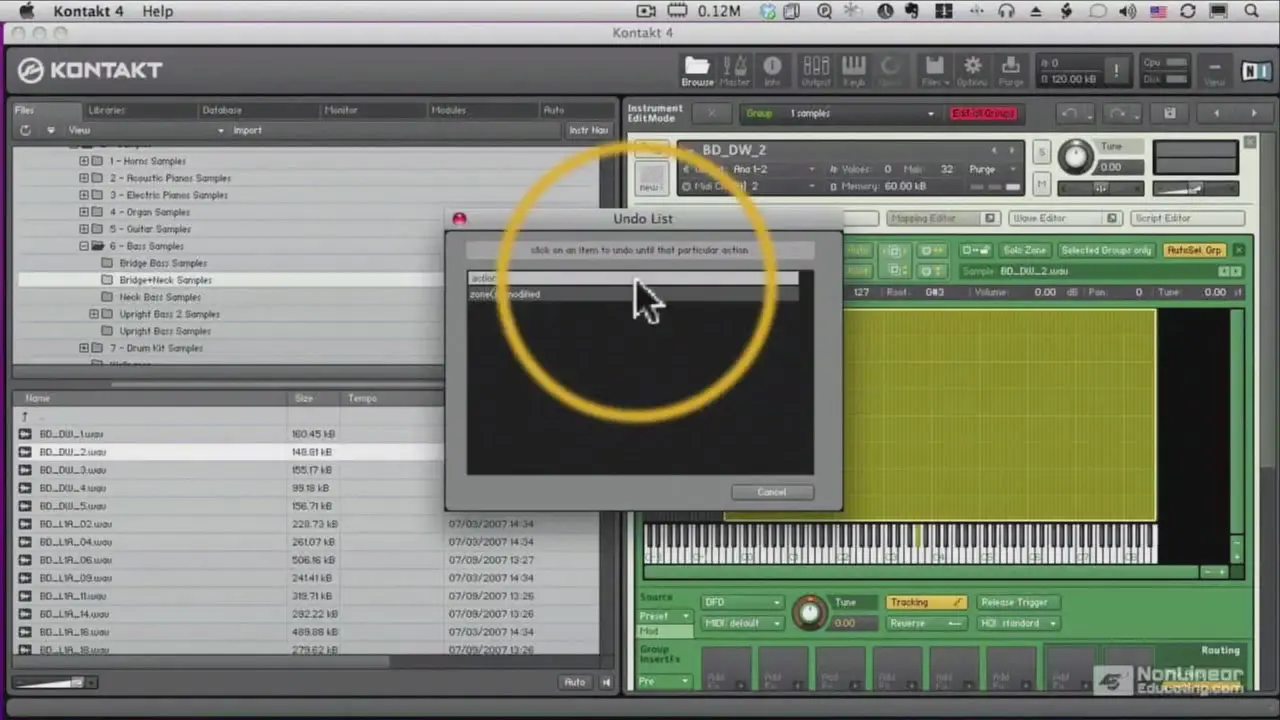Click the undo arrow icon

[1070, 113]
